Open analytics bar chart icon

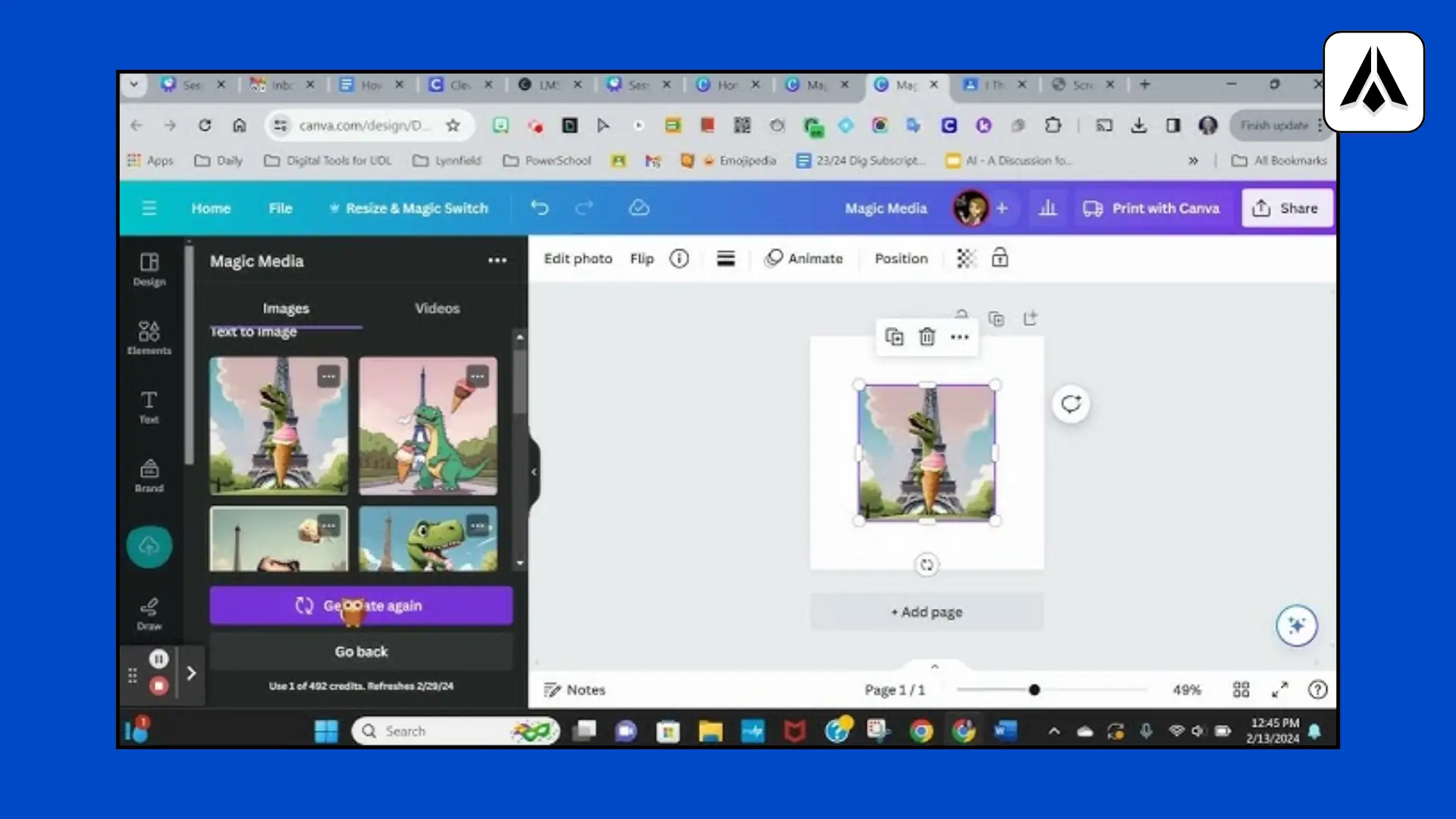click(1047, 208)
